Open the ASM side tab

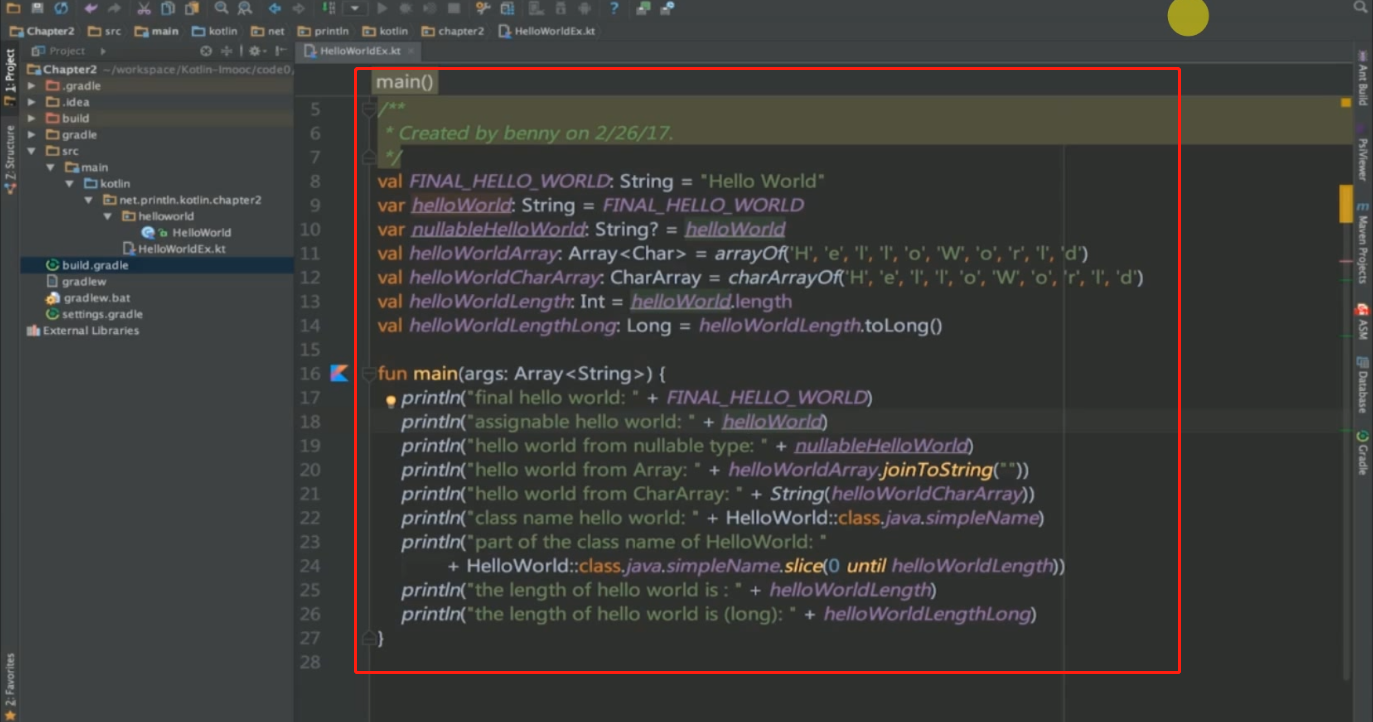[x=1362, y=322]
